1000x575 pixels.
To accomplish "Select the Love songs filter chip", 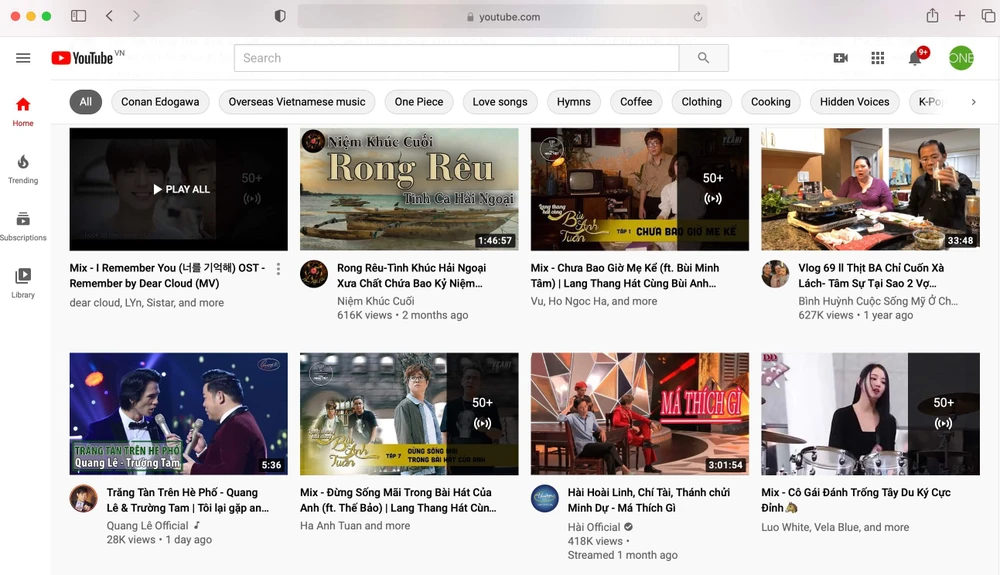I will click(x=499, y=102).
